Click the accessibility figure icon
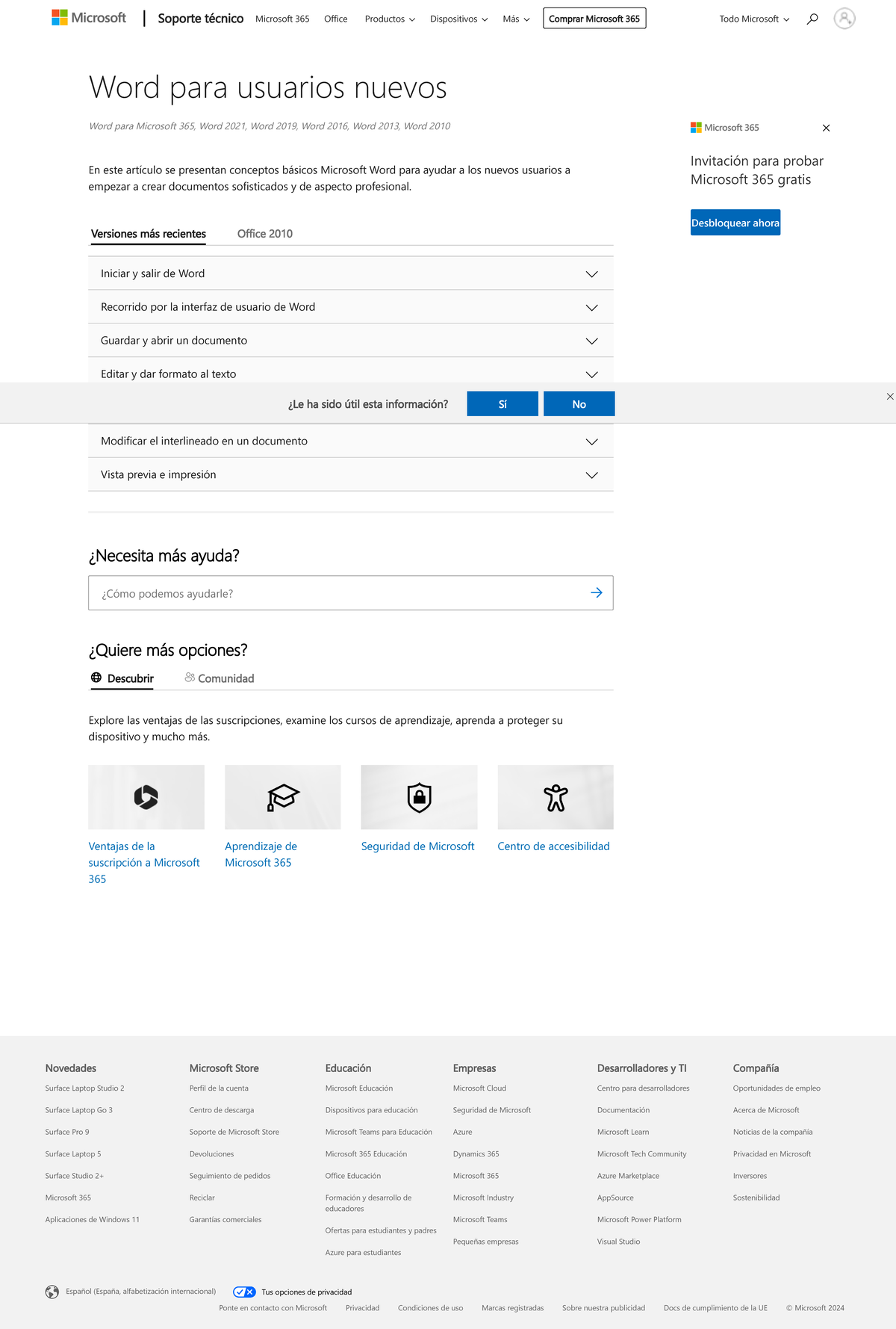This screenshot has height=1329, width=896. tap(556, 796)
